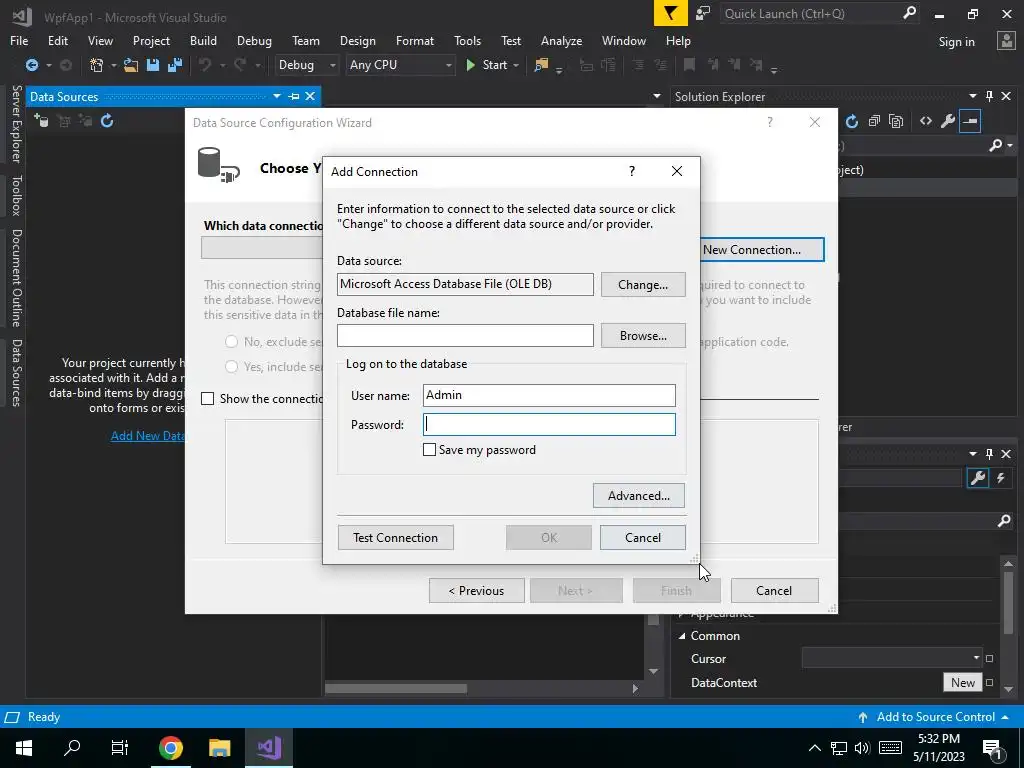The image size is (1024, 768).
Task: Click Show All Files in Solution Explorer
Action: [x=897, y=121]
